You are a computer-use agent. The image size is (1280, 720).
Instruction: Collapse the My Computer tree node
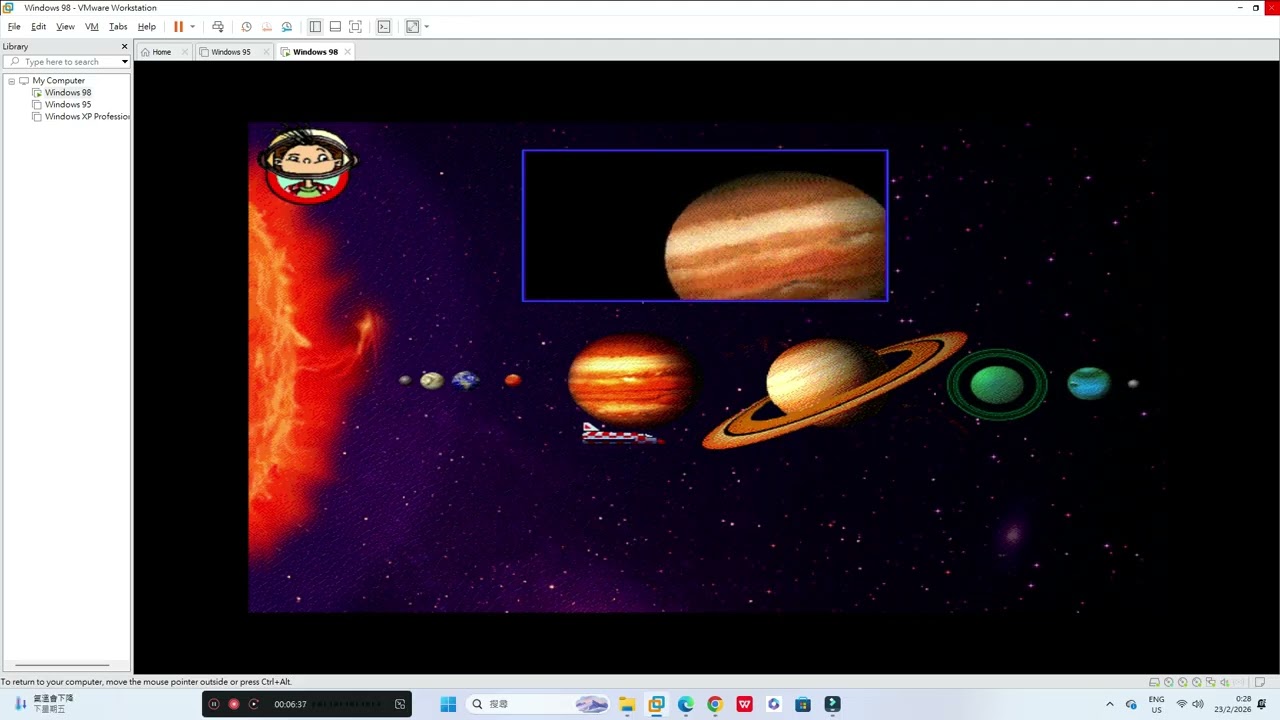click(x=11, y=81)
